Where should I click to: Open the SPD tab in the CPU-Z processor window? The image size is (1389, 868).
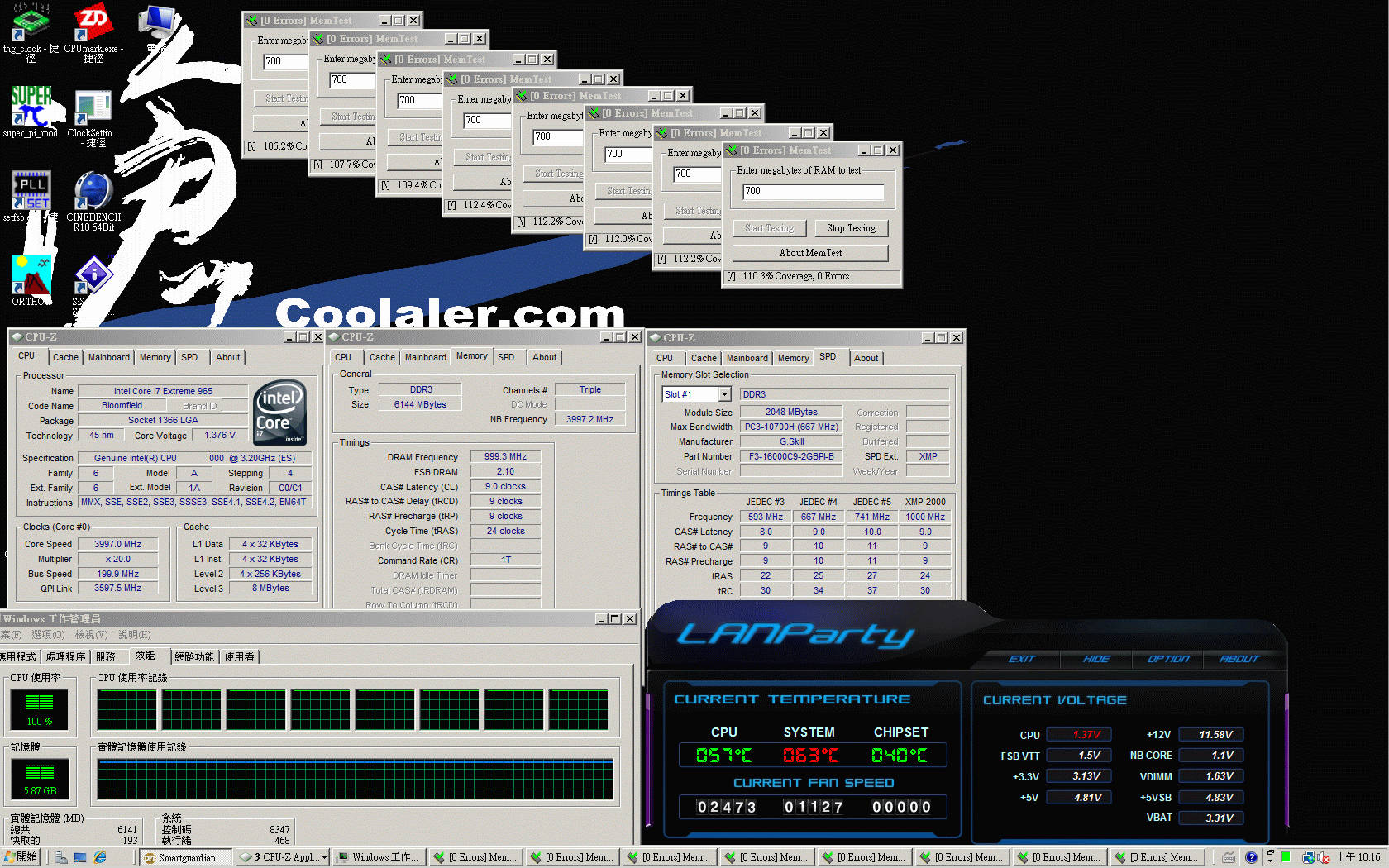[189, 357]
